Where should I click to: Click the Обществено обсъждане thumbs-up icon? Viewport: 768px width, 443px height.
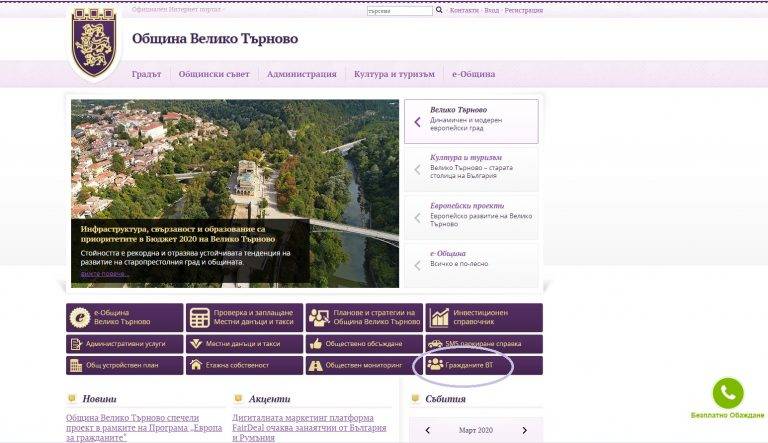317,343
